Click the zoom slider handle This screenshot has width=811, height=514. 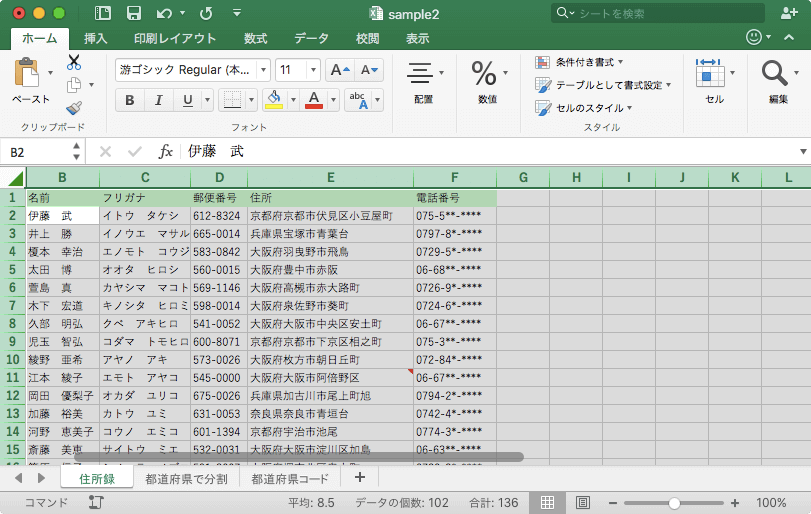674,503
